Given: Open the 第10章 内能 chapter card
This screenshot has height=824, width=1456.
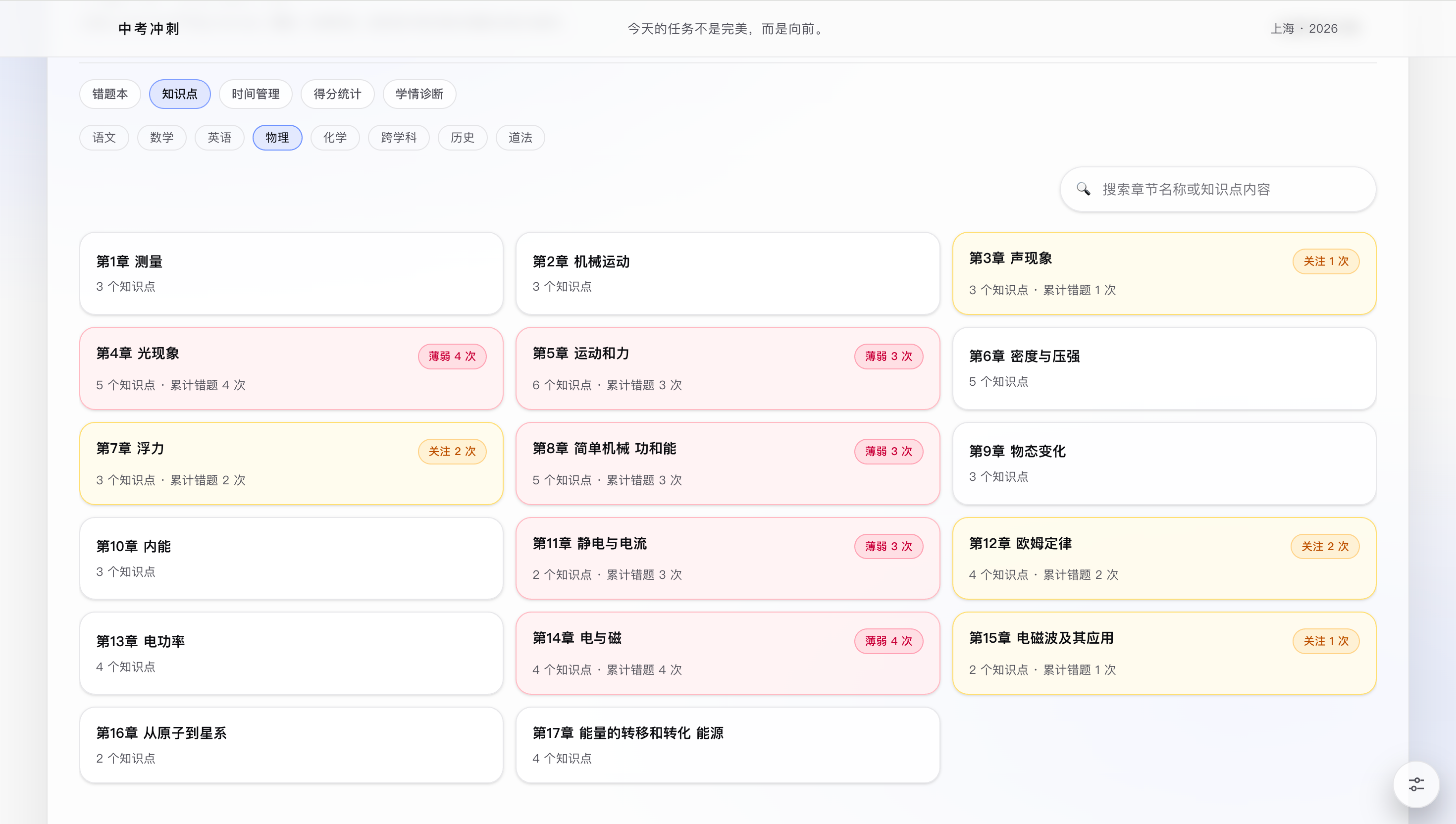Looking at the screenshot, I should [x=291, y=559].
